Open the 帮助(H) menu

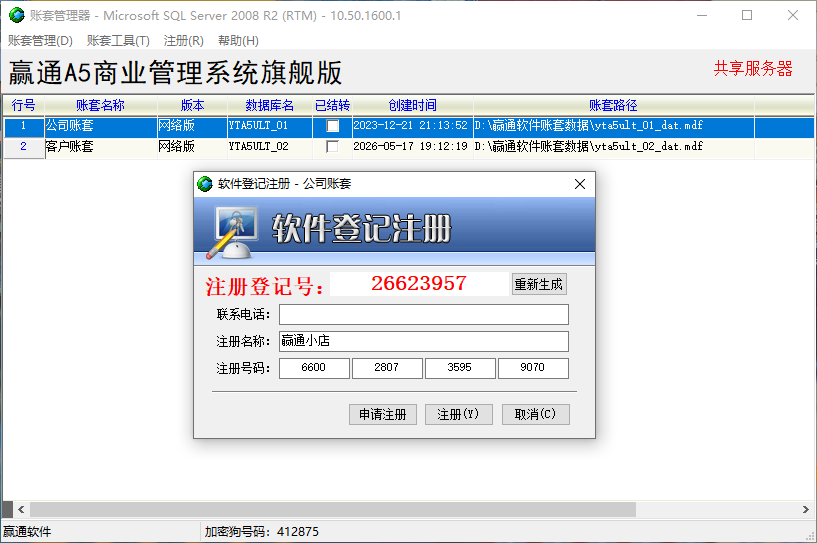(x=238, y=41)
